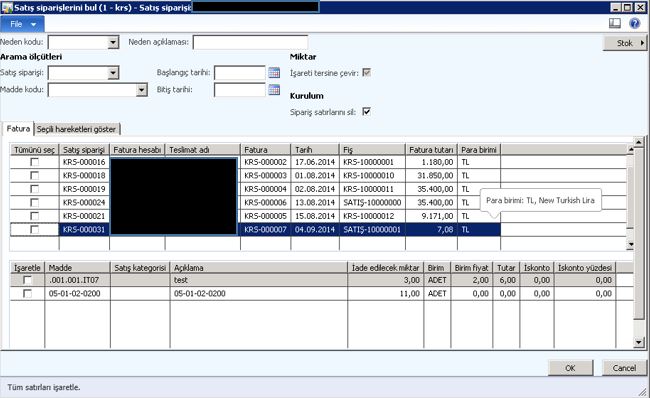Tick checkbox for order KRS-000024
The width and height of the screenshot is (650, 398).
35,203
